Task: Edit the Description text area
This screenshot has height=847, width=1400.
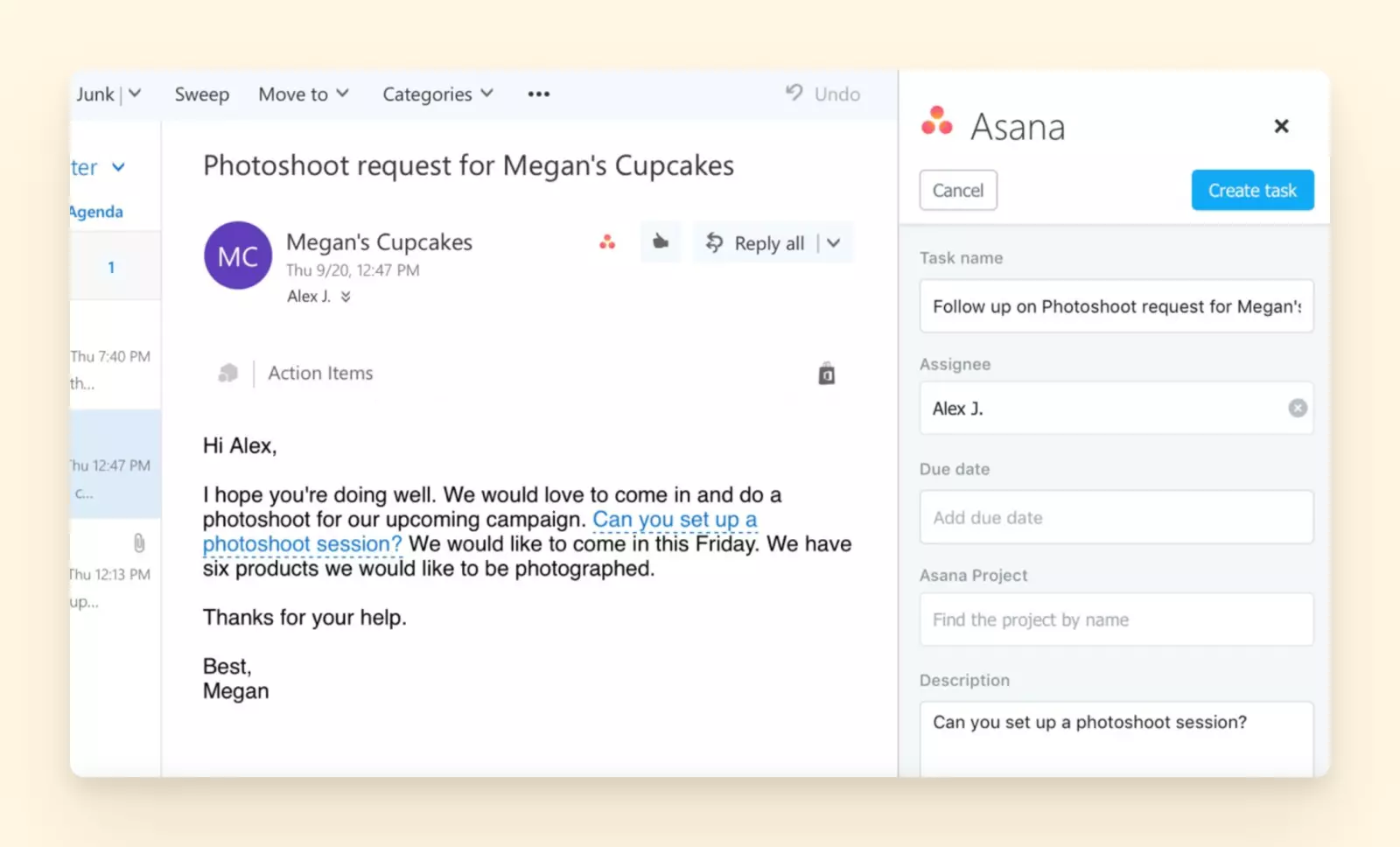Action: (x=1116, y=738)
